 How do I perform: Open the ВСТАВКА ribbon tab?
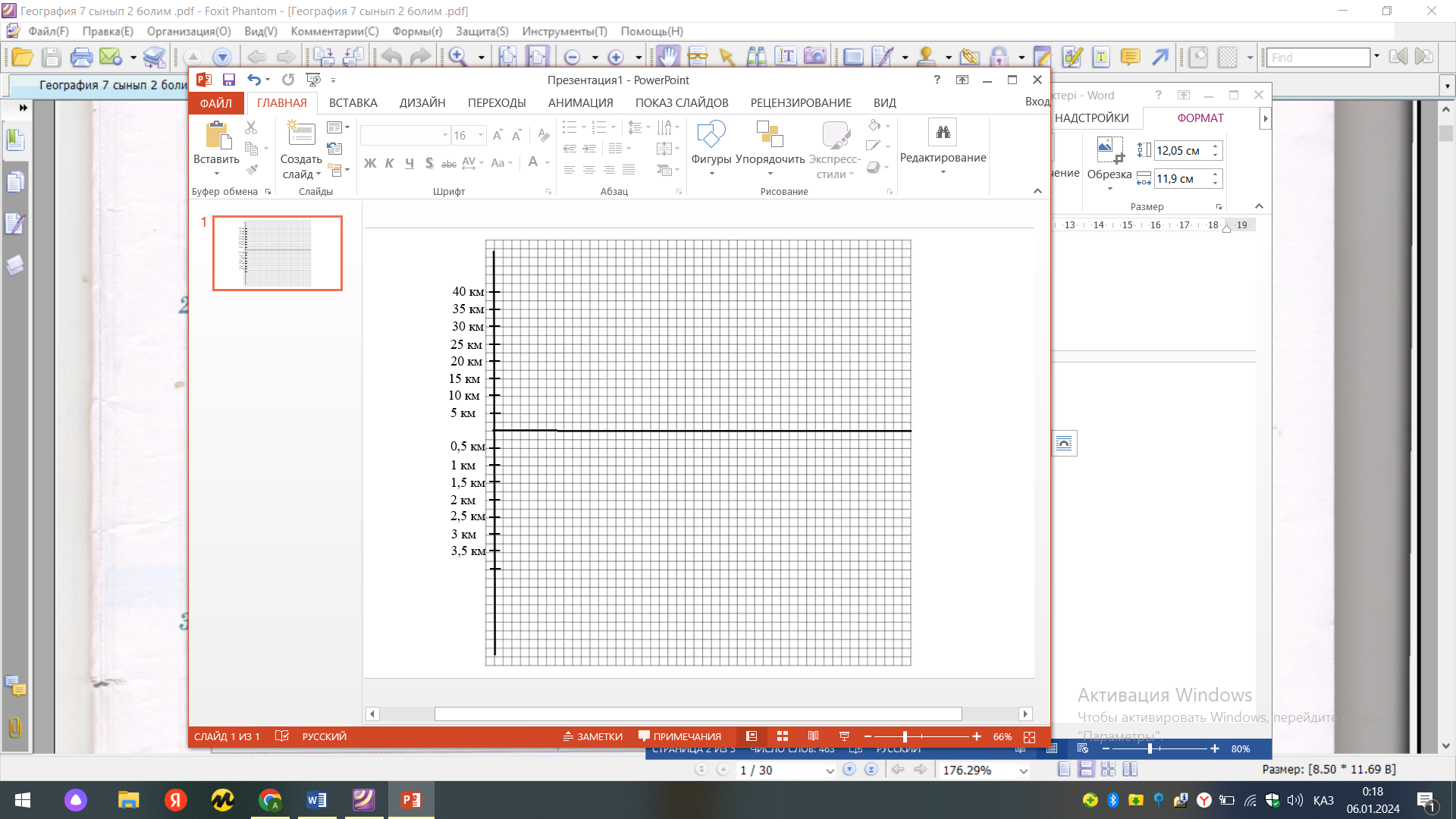point(353,103)
